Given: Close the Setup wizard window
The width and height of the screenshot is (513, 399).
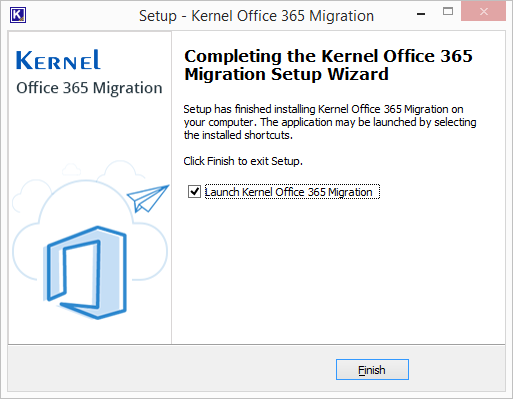Looking at the screenshot, I should (483, 12).
